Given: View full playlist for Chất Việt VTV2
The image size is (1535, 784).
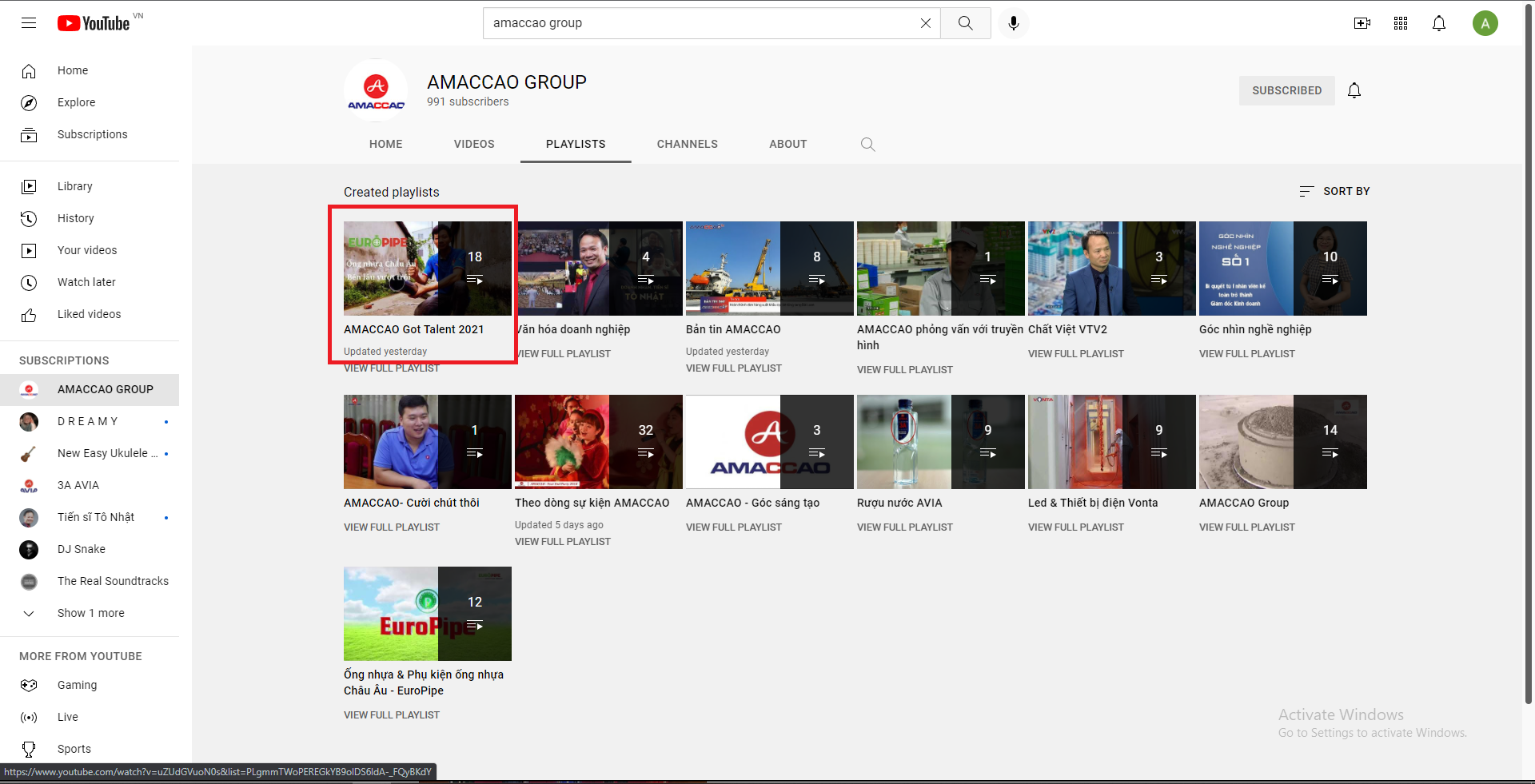Looking at the screenshot, I should pyautogui.click(x=1076, y=353).
